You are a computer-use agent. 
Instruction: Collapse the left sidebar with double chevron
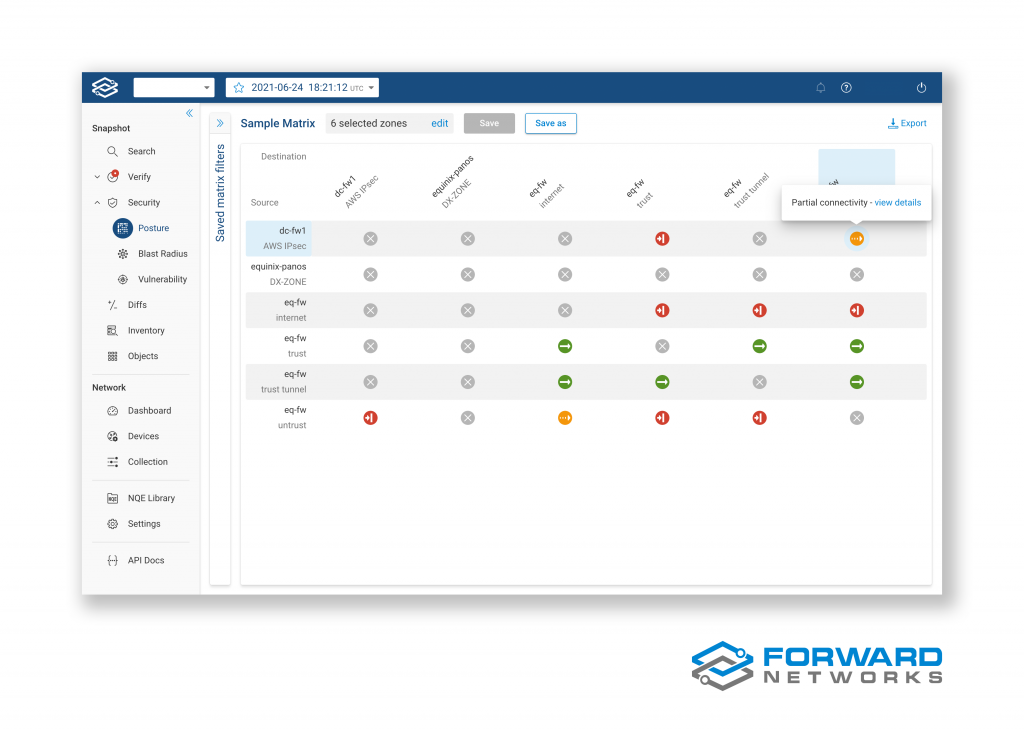(x=189, y=113)
